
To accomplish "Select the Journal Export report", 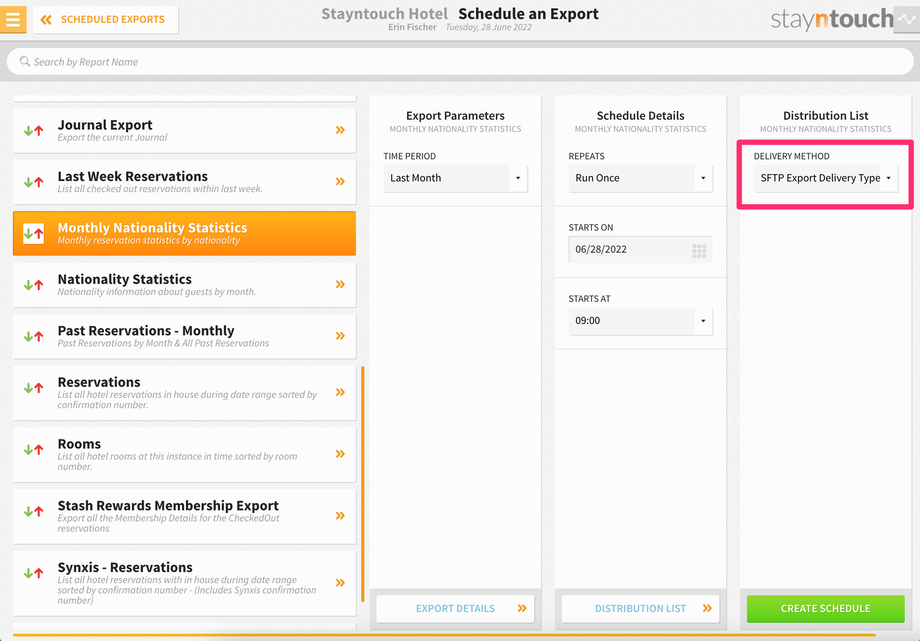I will coord(184,130).
